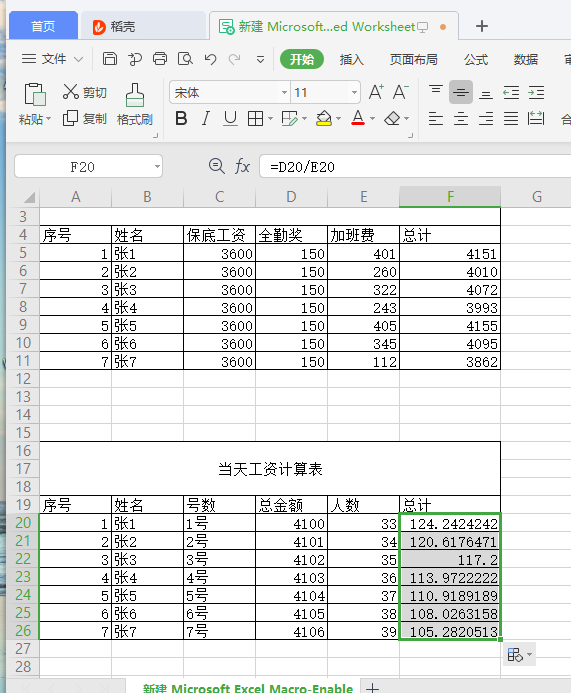Expand the paste options arrow
Screen dimensions: 571x693
49,119
